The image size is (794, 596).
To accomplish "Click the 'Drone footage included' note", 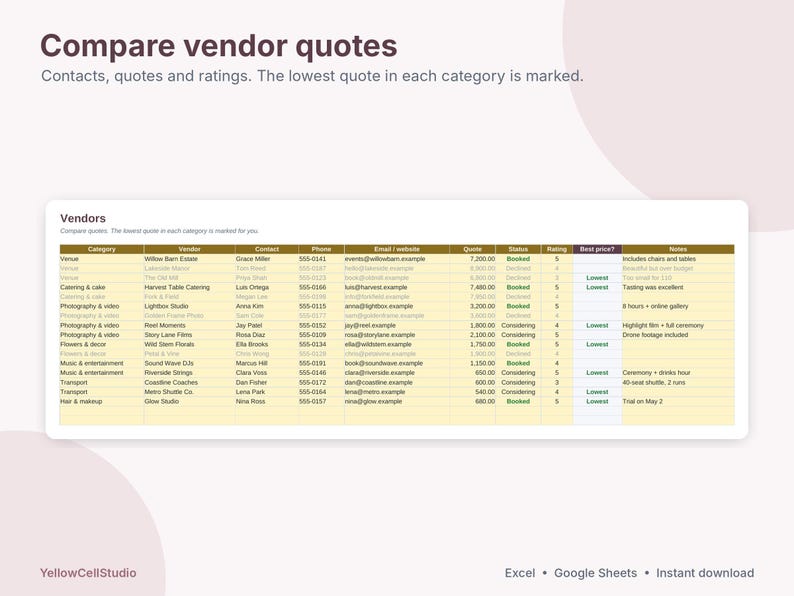I will 655,335.
